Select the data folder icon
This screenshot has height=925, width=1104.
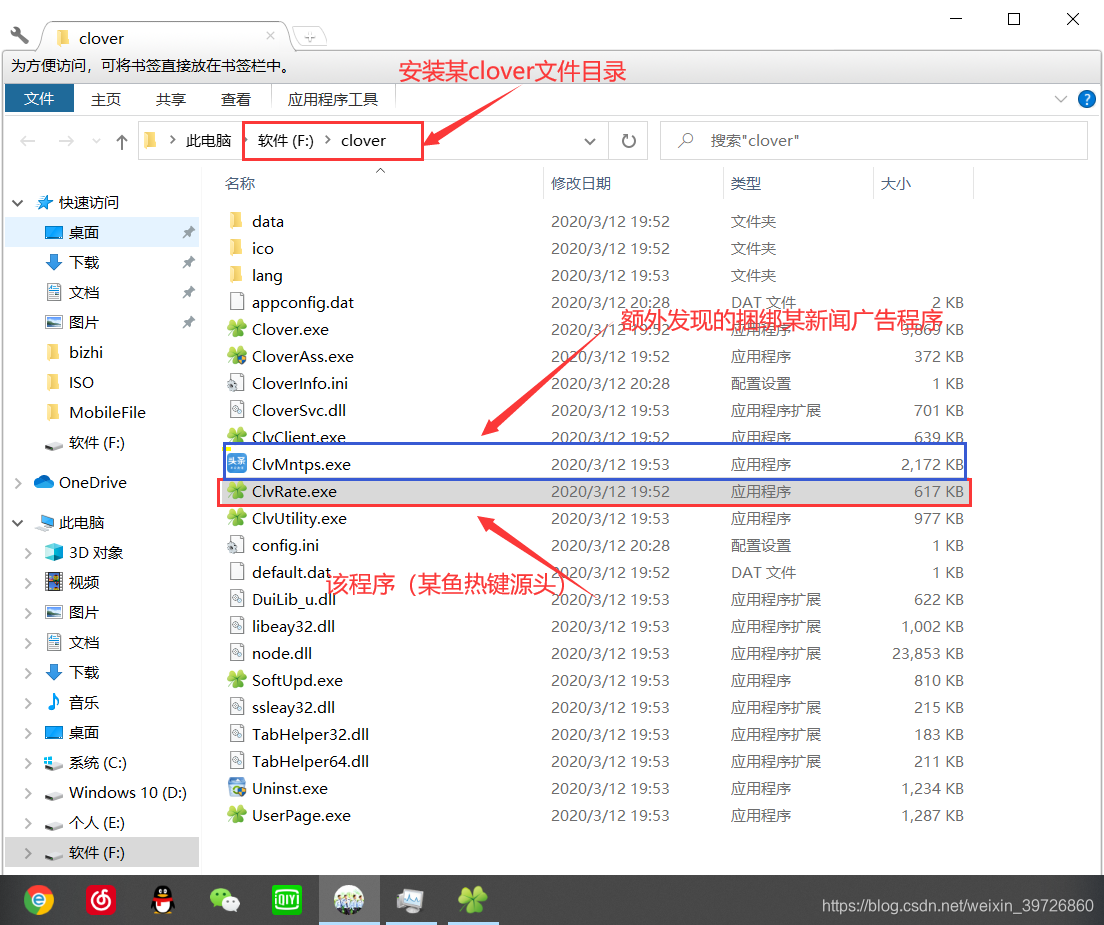tap(237, 220)
